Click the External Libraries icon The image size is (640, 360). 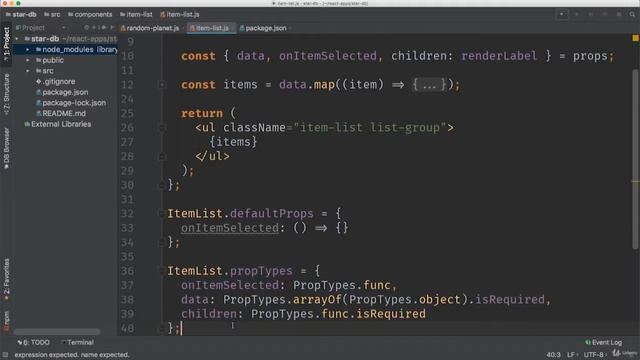27,124
